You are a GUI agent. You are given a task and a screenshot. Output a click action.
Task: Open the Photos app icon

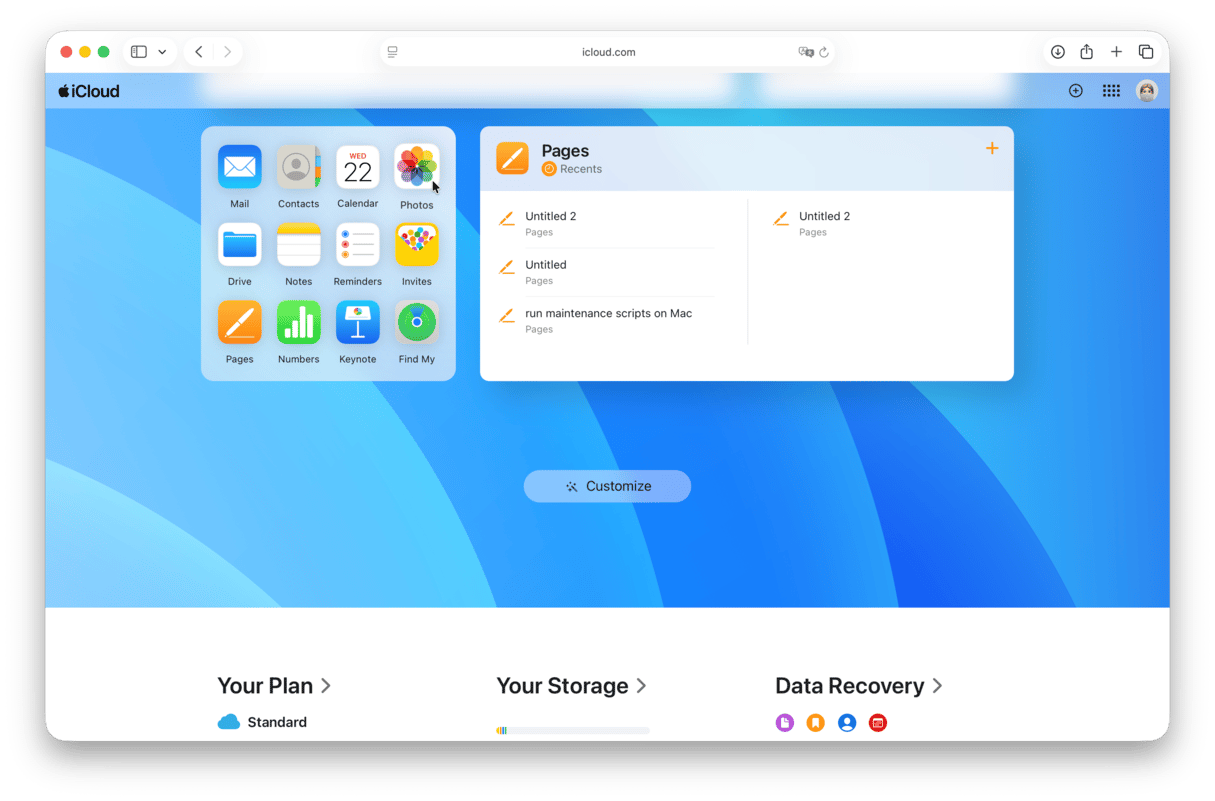416,167
